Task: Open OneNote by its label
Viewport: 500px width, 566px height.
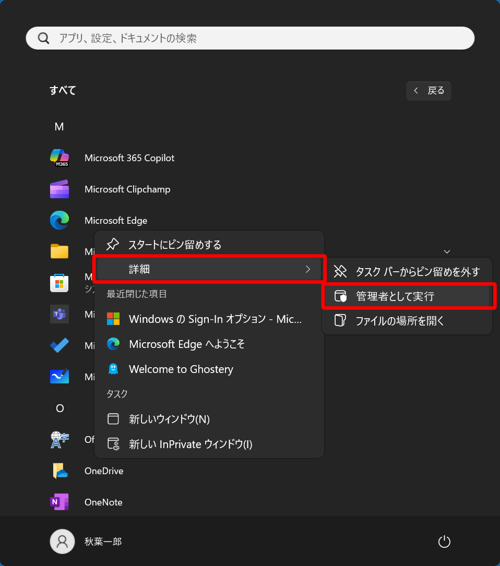Action: [x=103, y=502]
